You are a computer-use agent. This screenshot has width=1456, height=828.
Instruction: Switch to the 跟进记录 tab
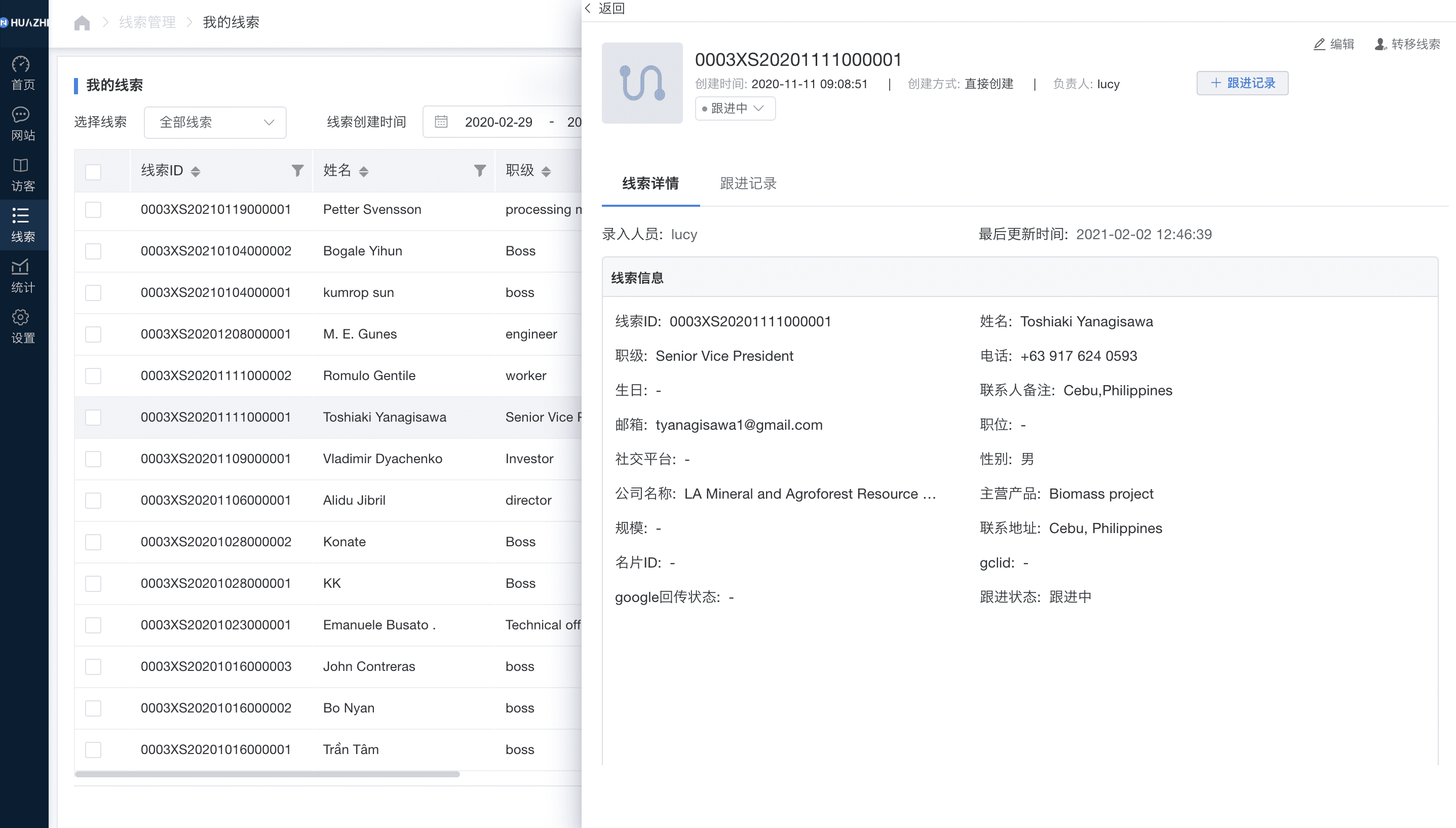click(x=748, y=183)
